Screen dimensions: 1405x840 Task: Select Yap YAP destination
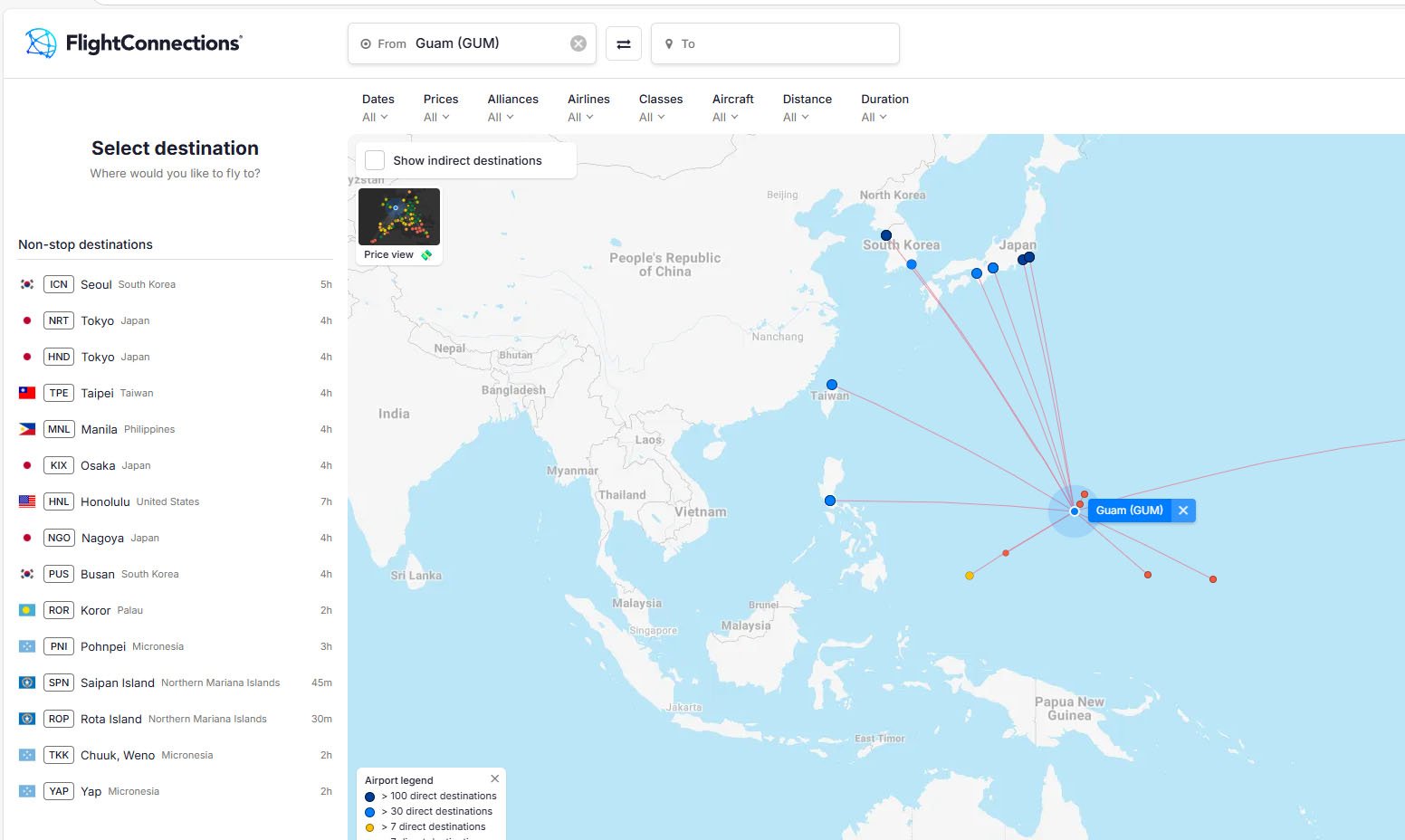pyautogui.click(x=176, y=791)
